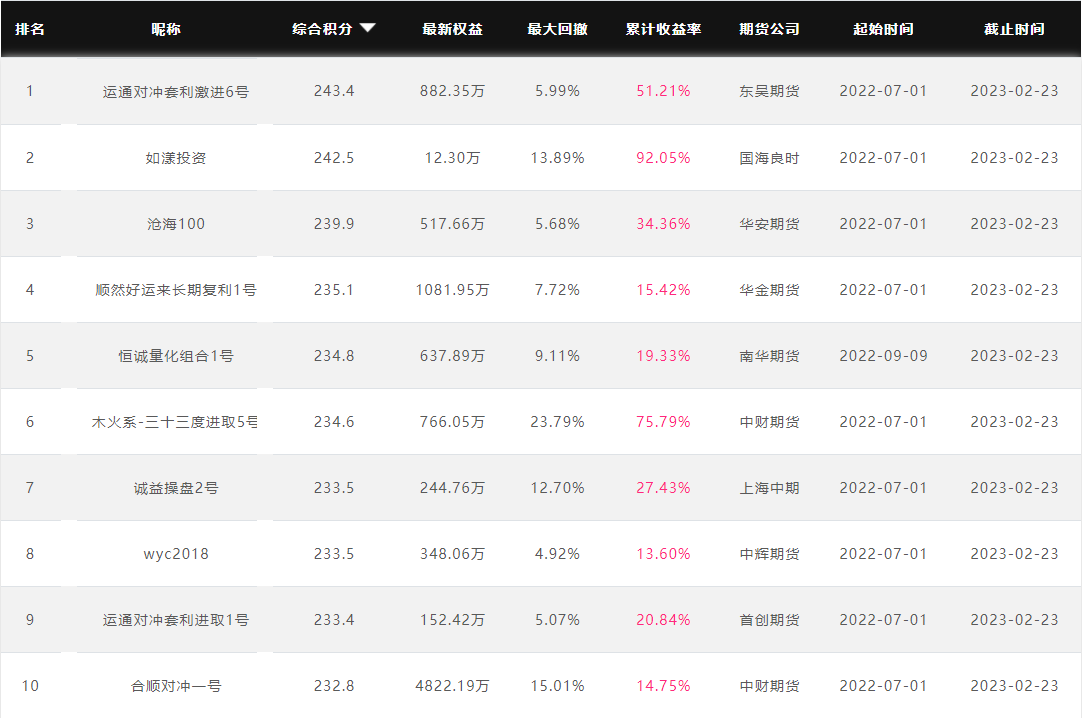The height and width of the screenshot is (718, 1082).
Task: Click the equity value 766.05万
Action: 453,422
